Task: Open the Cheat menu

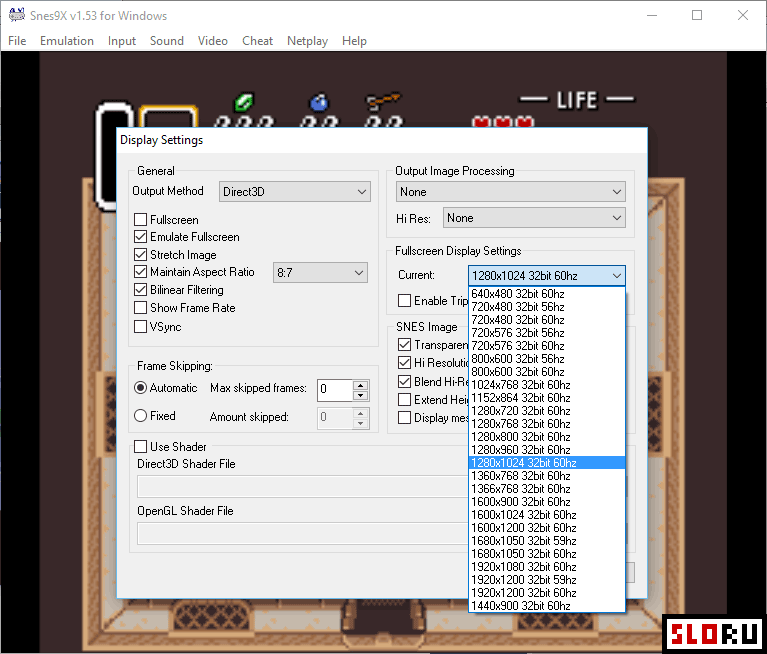Action: point(257,41)
